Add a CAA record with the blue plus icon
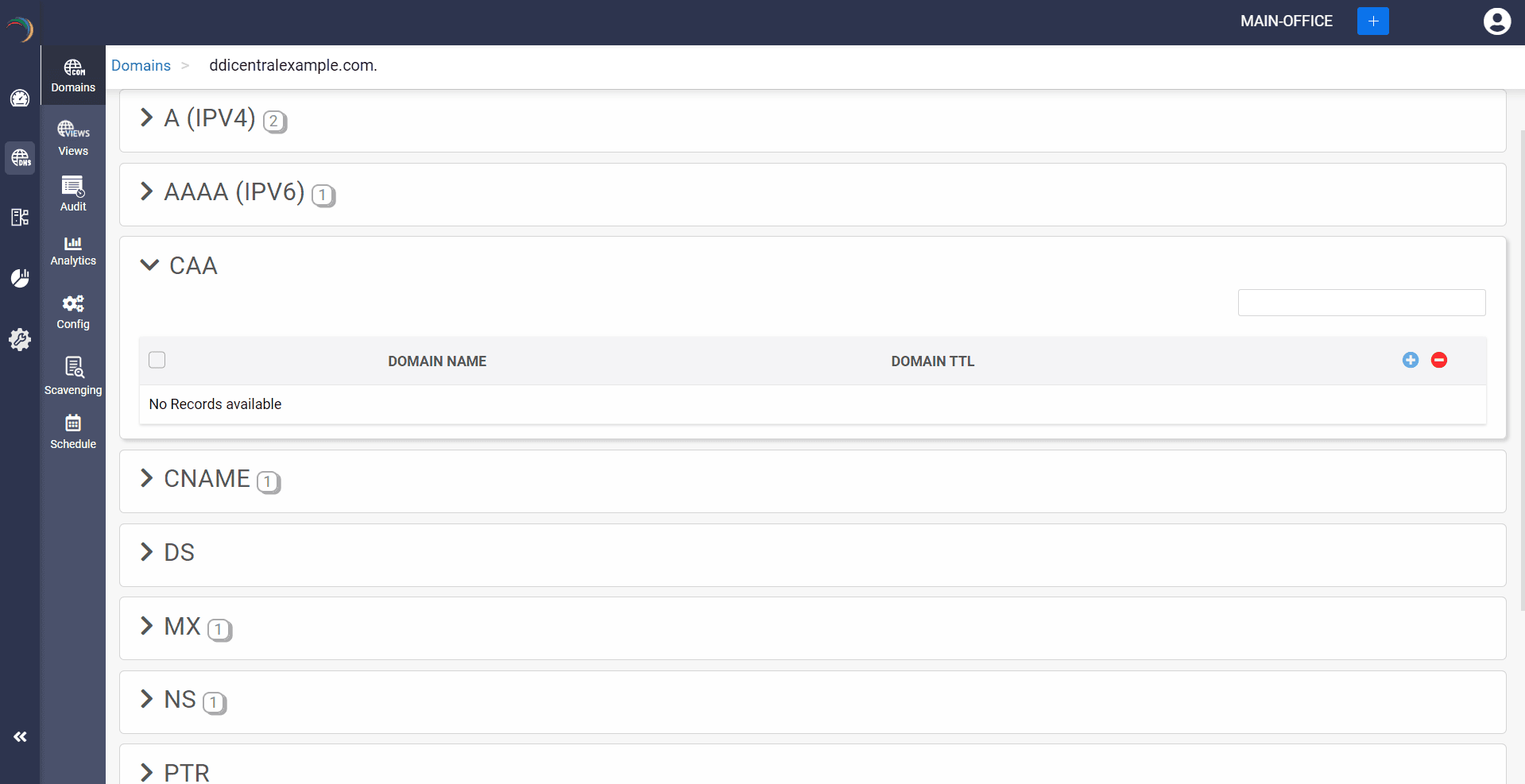The image size is (1525, 784). tap(1411, 360)
